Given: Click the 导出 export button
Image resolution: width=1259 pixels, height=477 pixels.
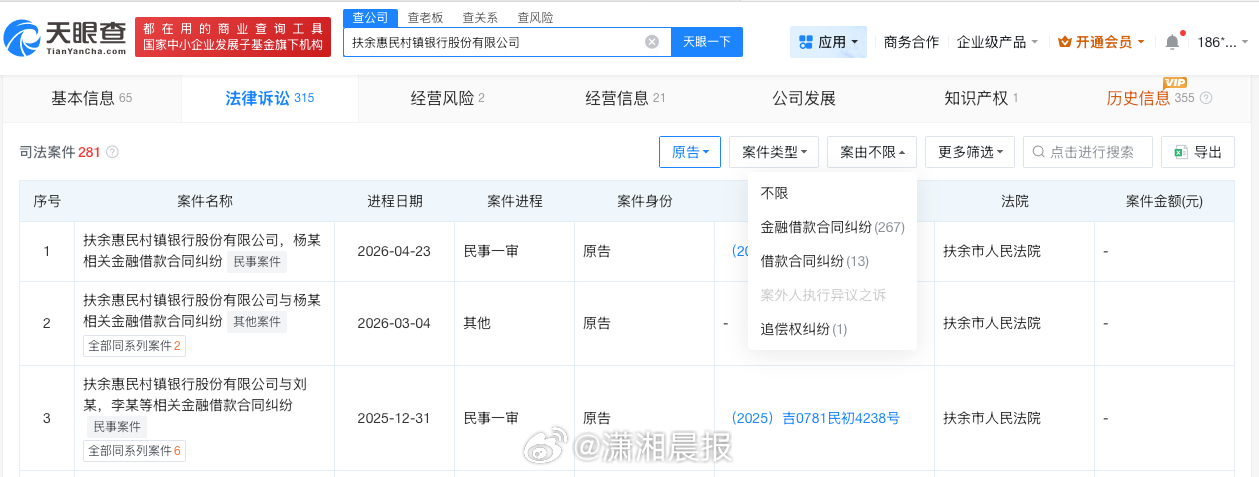Looking at the screenshot, I should tap(1198, 152).
